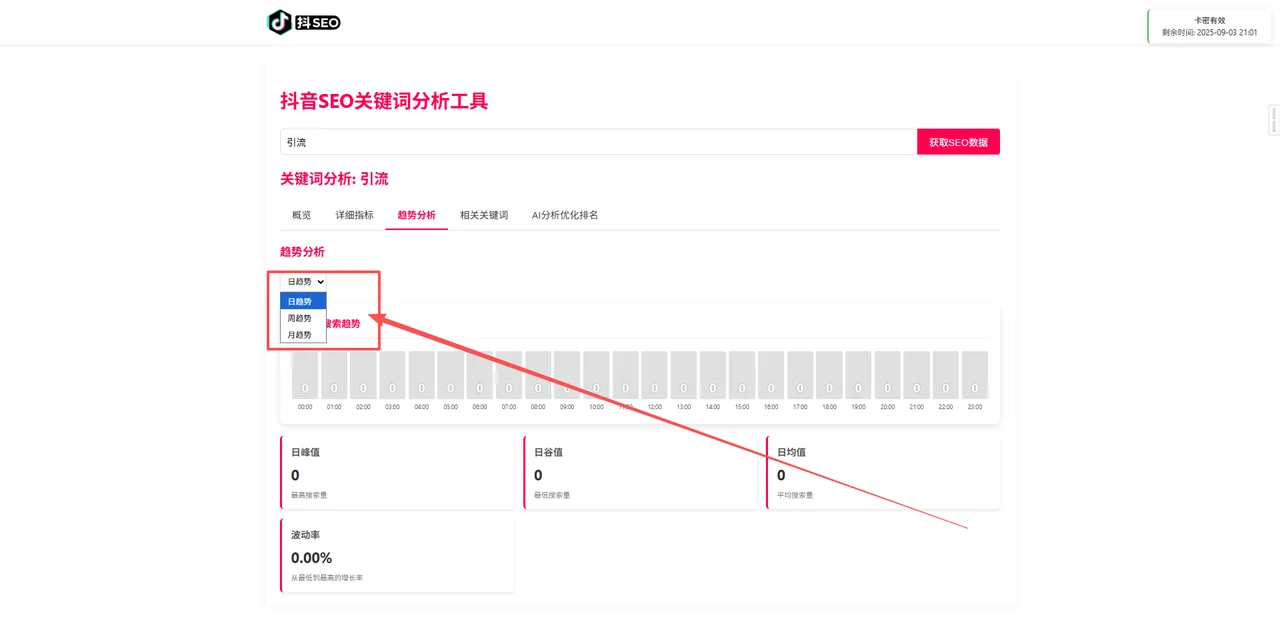
Task: Select the 13:00 bar in the trend chart
Action: coord(683,375)
